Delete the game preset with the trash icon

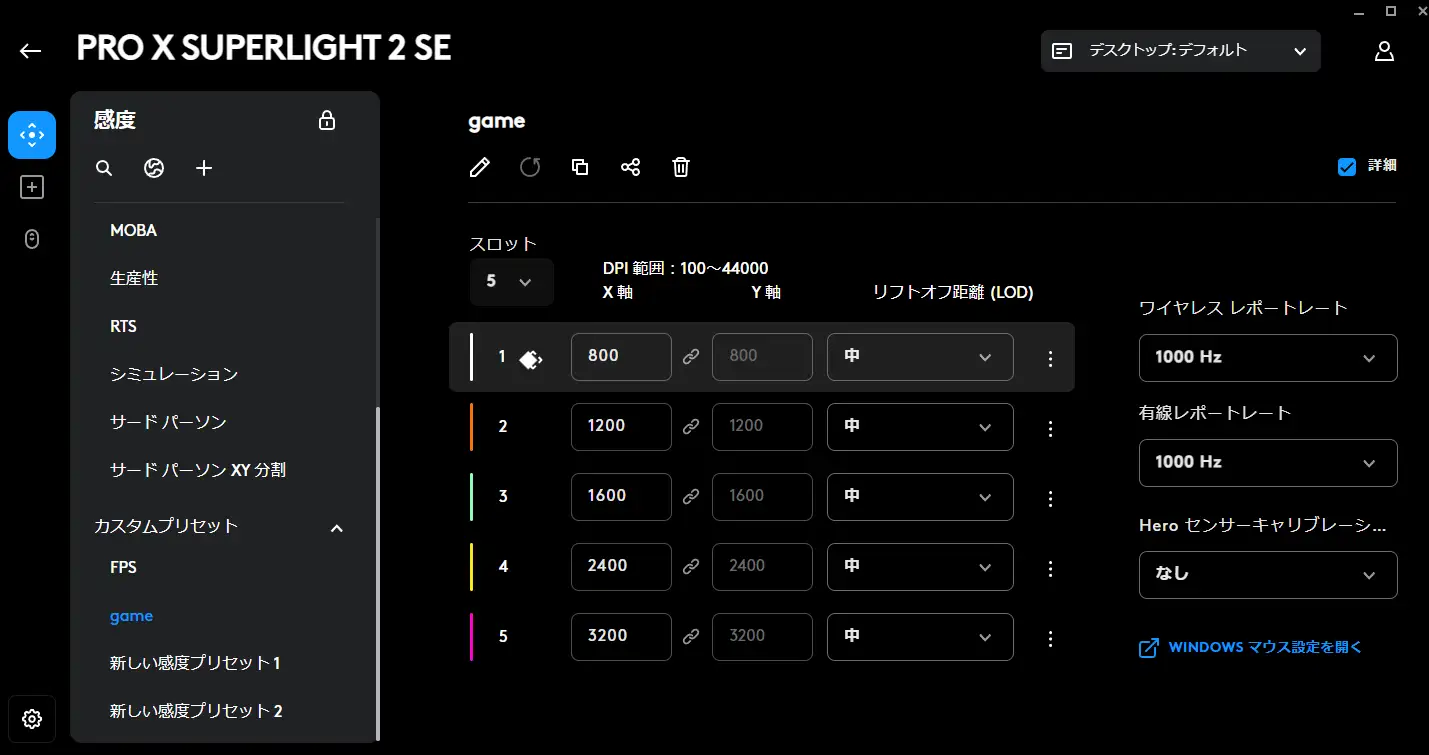click(681, 167)
